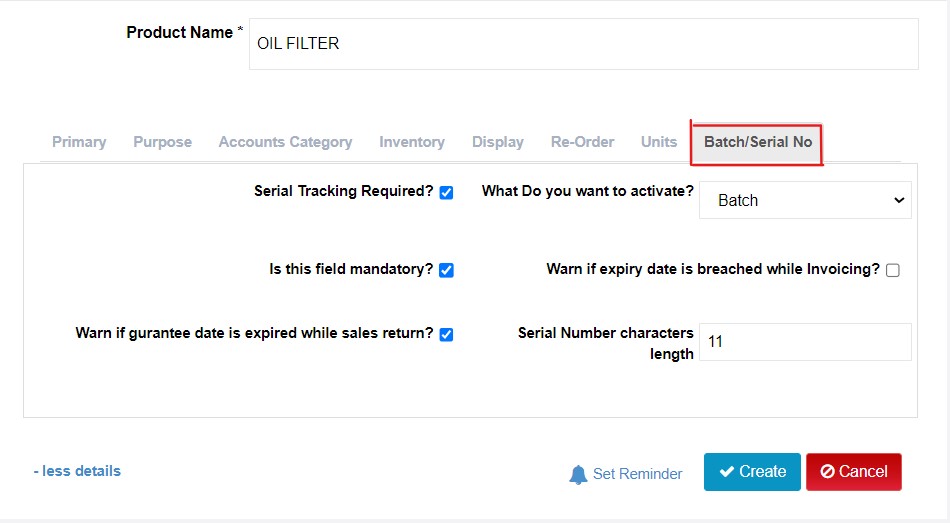Open the What Do you want to activate dropdown
950x523 pixels.
[805, 200]
